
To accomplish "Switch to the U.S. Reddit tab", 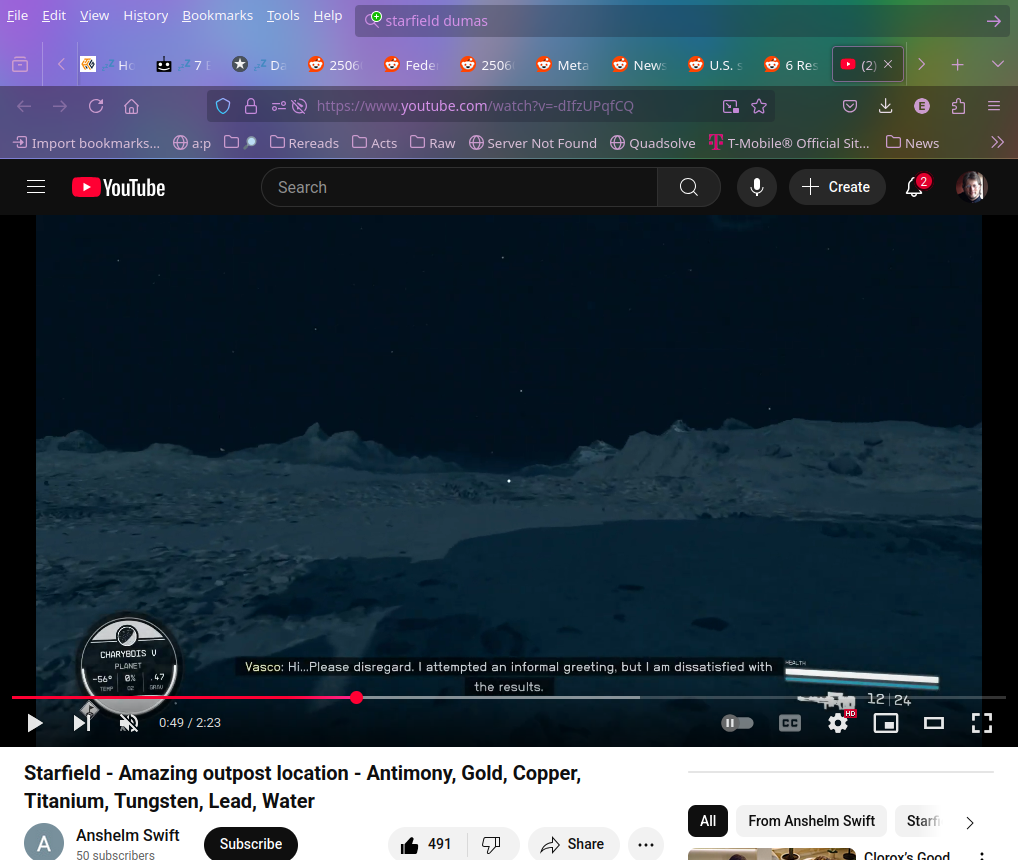I will [x=714, y=65].
